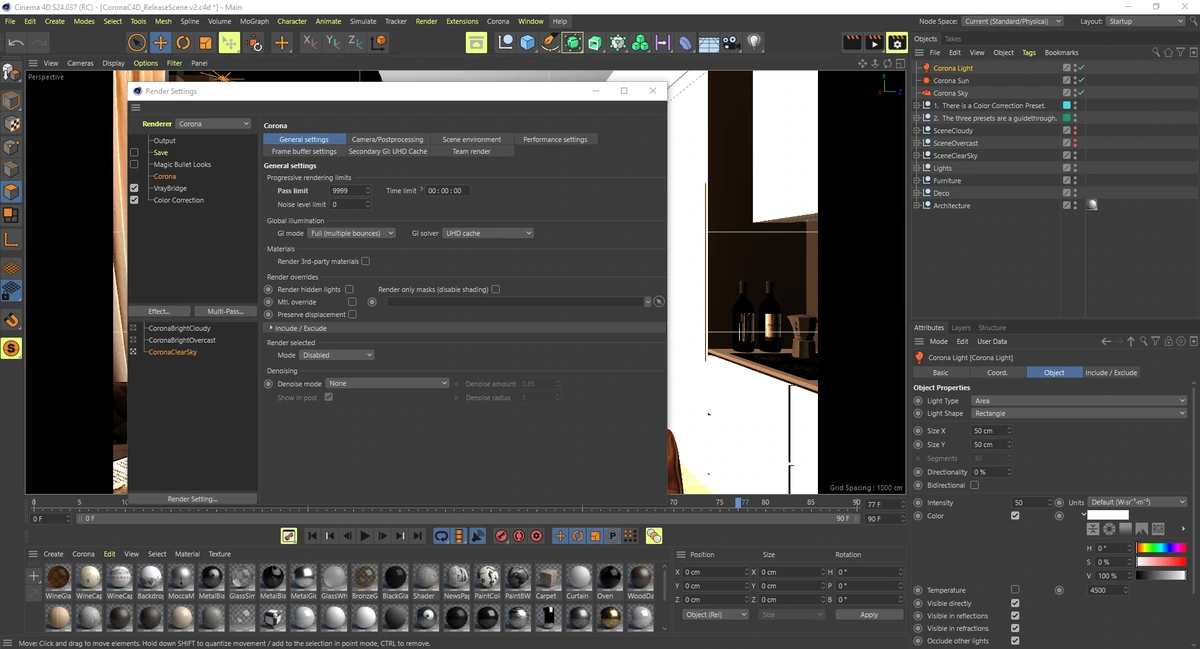Switch to Frame buffer settings tab
The width and height of the screenshot is (1200, 649).
(304, 151)
